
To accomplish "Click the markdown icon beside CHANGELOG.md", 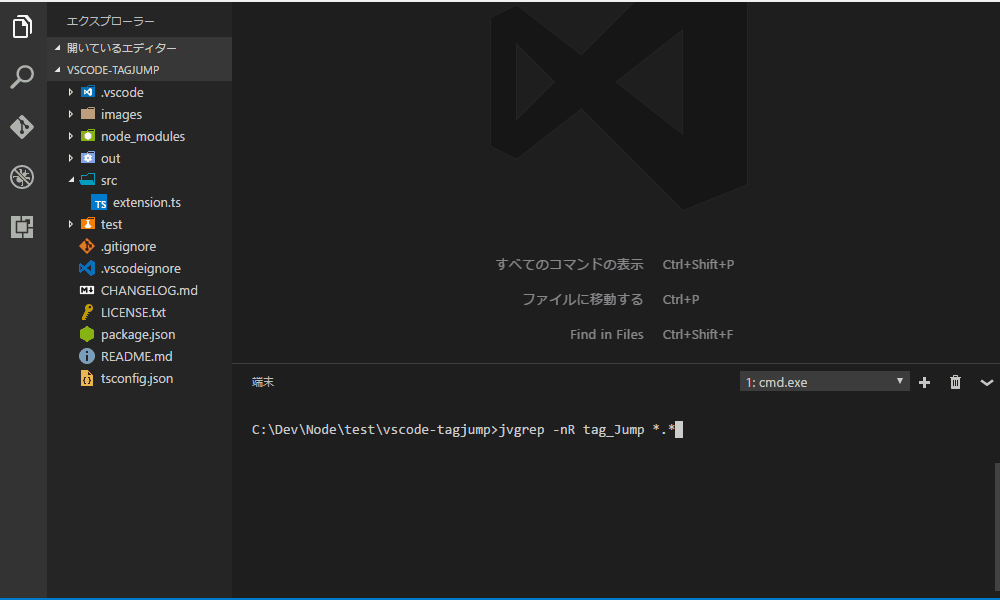I will pyautogui.click(x=87, y=290).
